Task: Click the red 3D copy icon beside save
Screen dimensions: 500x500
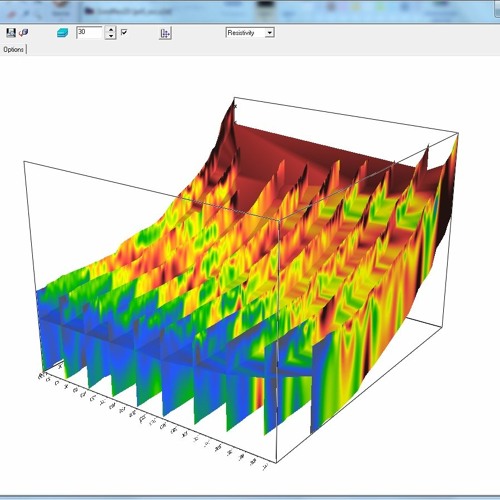Action: (x=24, y=32)
